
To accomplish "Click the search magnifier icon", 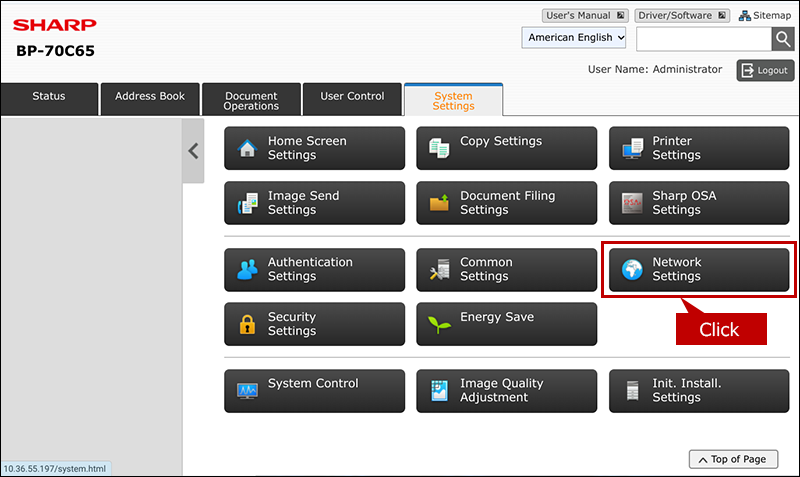I will (x=783, y=39).
